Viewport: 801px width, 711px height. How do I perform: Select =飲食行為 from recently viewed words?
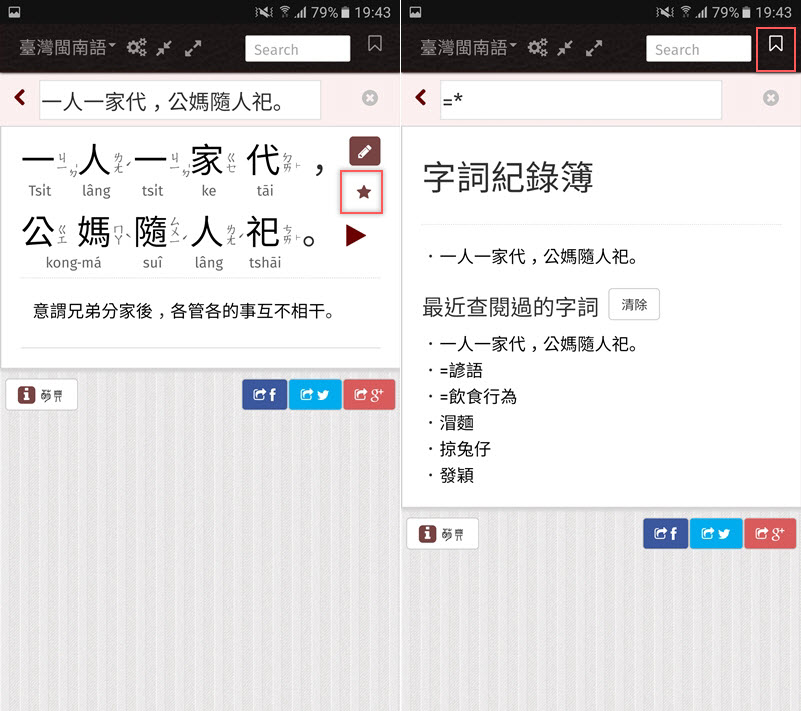coord(477,397)
